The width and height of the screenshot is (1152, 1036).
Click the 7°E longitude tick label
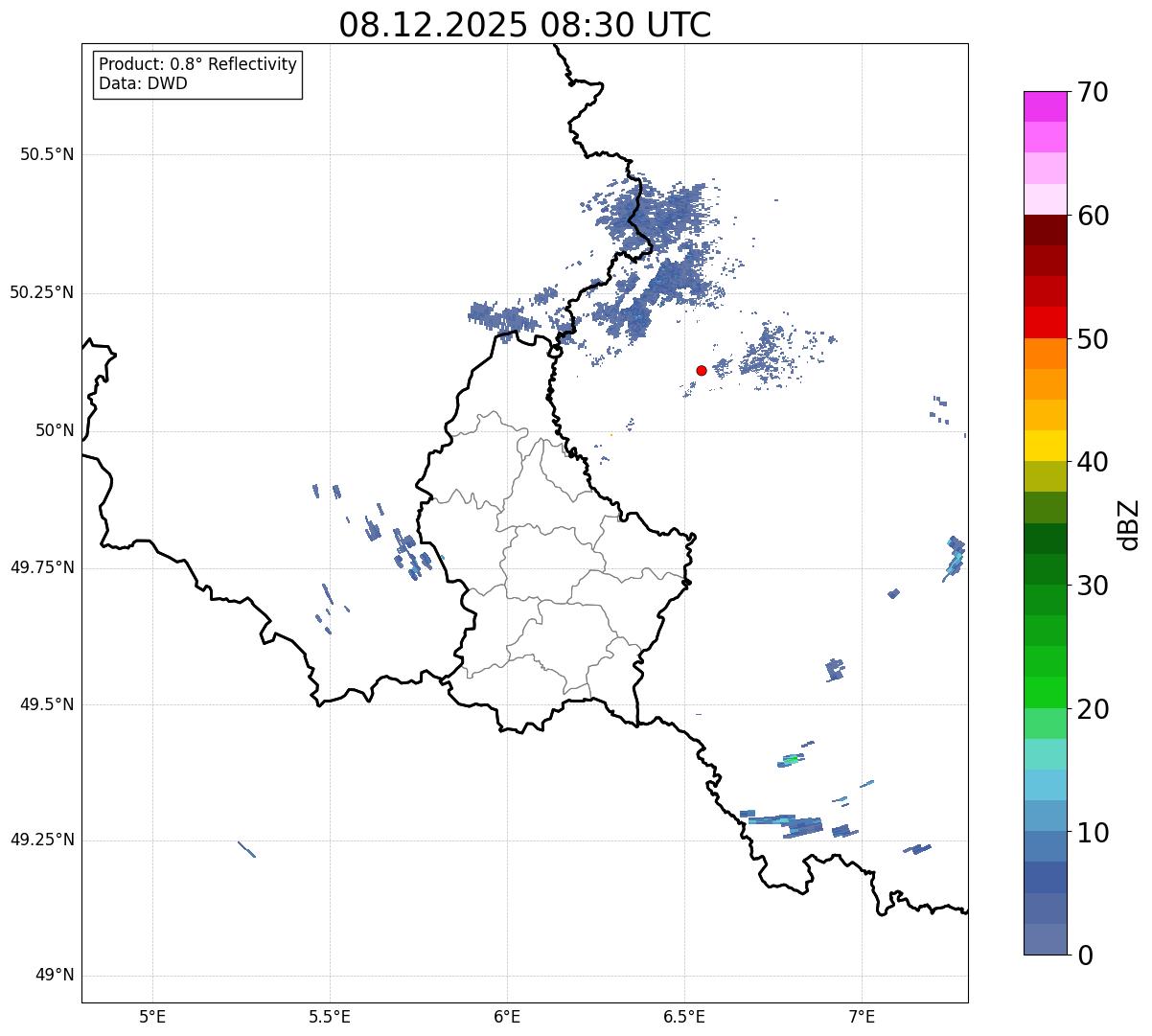(862, 1016)
